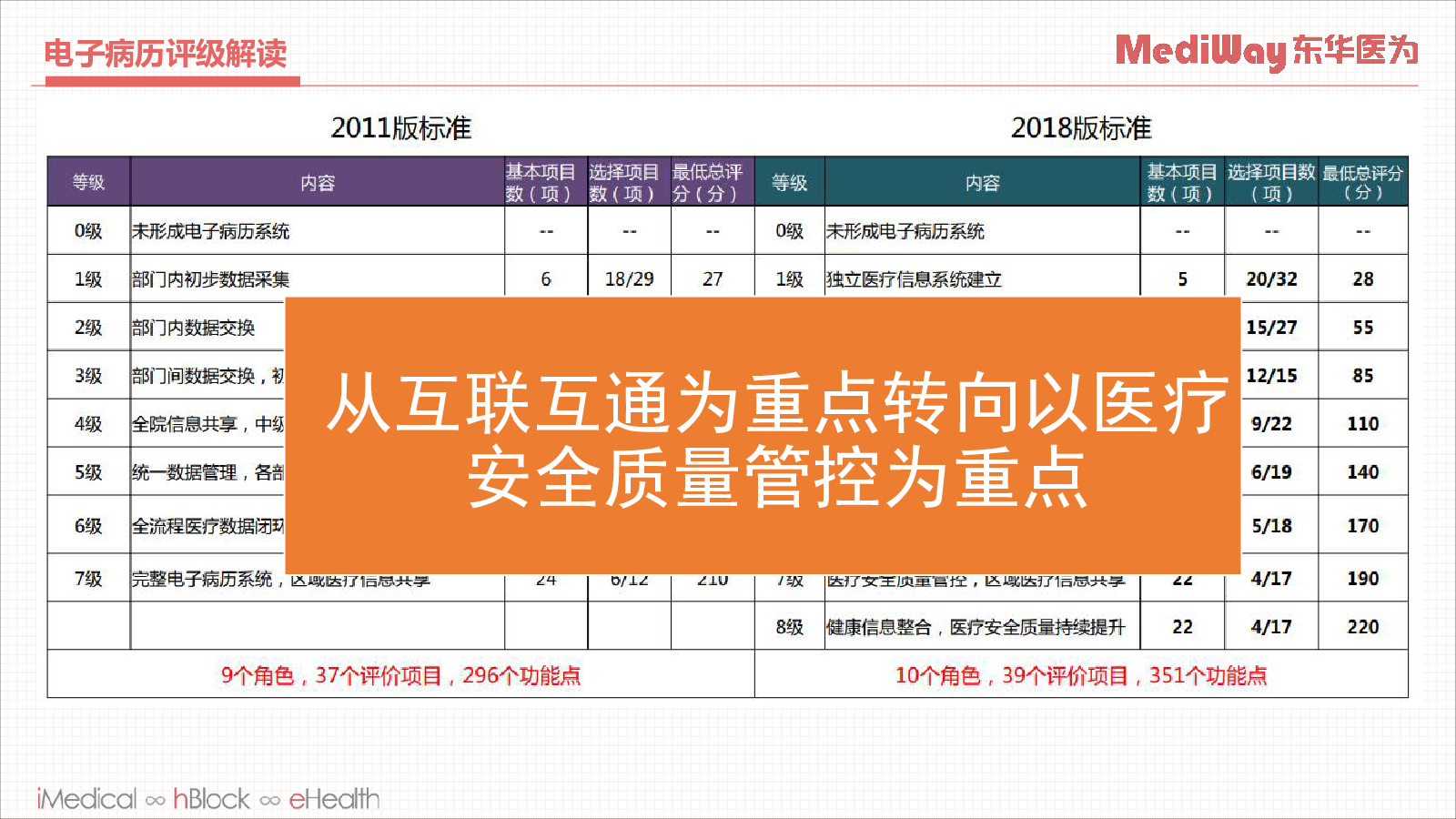
Task: Click the purple "等级" header in the 2011 table
Action: click(89, 182)
